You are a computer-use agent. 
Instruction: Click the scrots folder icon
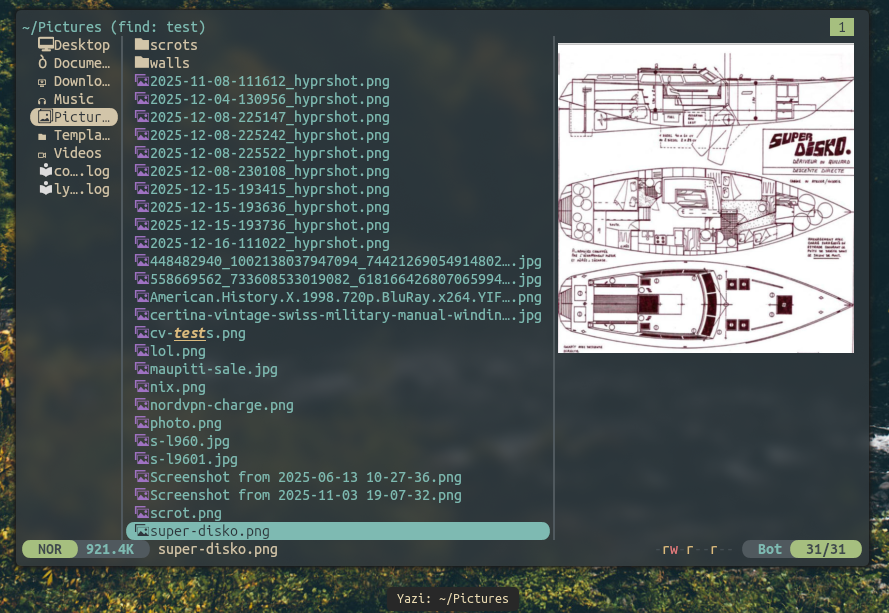point(141,45)
